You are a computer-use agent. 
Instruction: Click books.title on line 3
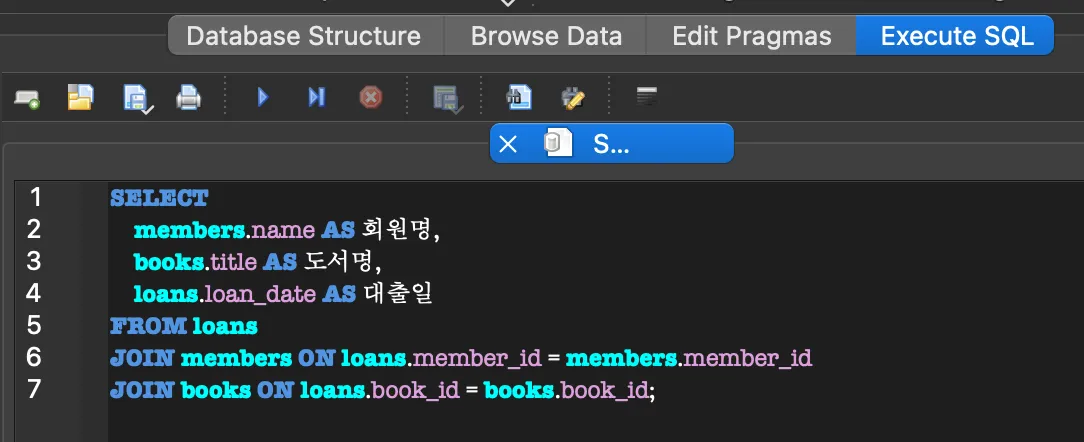point(196,262)
